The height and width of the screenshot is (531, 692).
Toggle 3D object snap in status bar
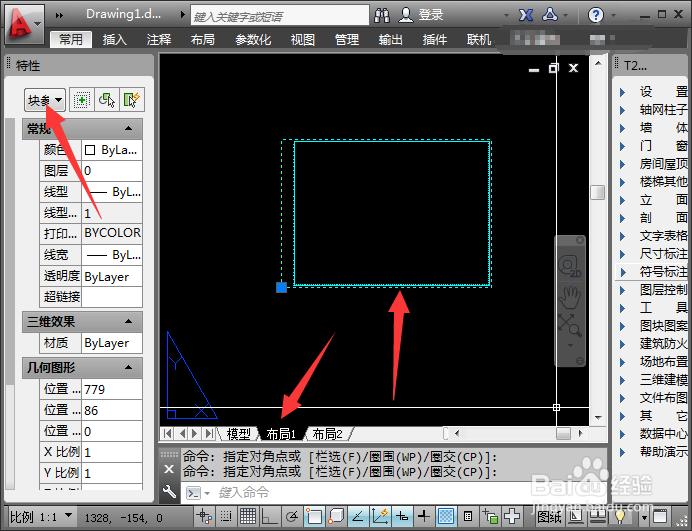tap(336, 516)
